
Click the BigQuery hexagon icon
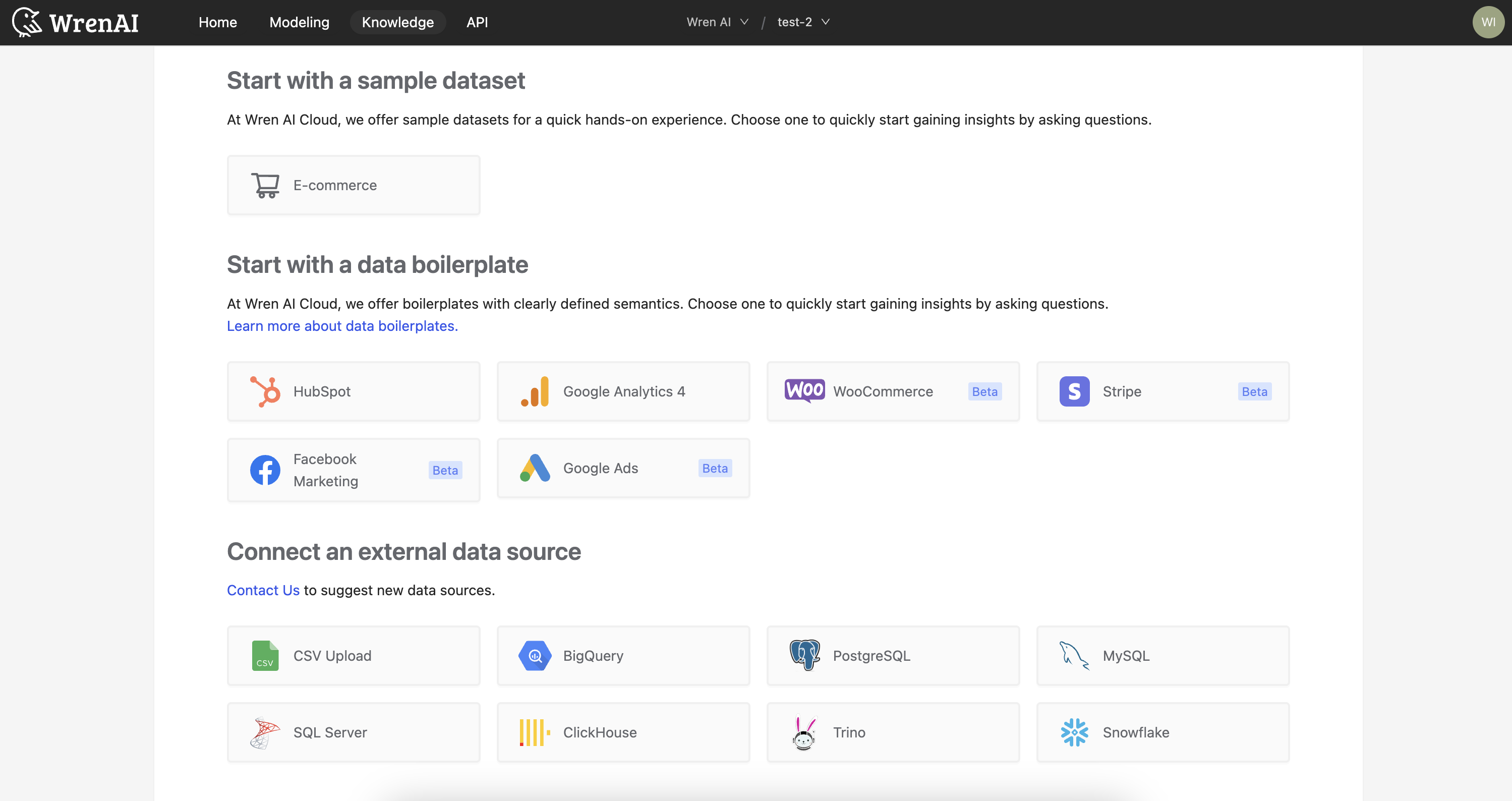535,656
